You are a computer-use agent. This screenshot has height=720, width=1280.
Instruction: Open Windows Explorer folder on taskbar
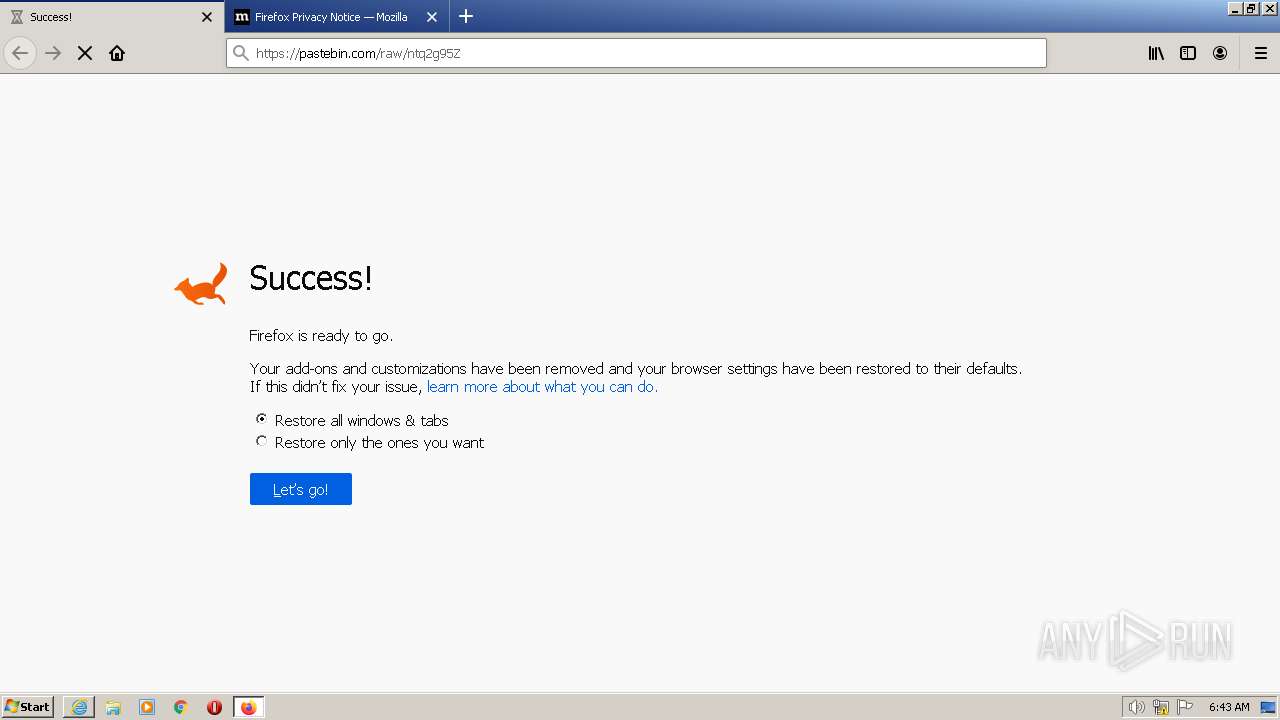[113, 707]
